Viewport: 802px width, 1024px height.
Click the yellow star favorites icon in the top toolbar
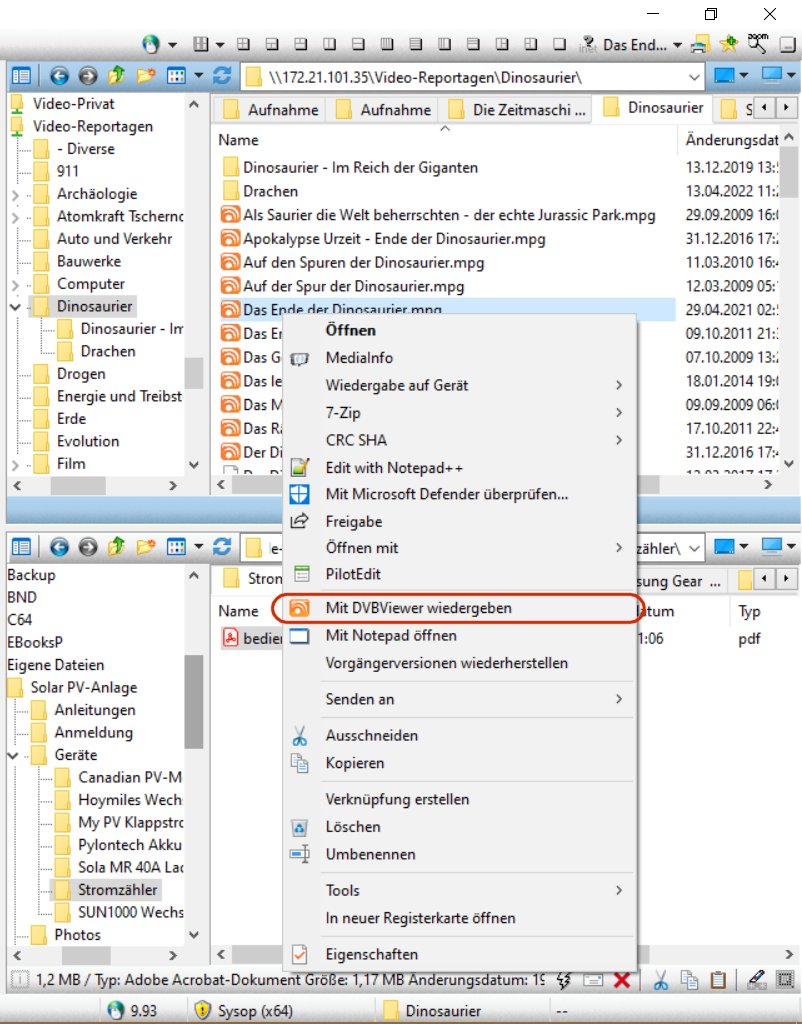click(x=729, y=44)
